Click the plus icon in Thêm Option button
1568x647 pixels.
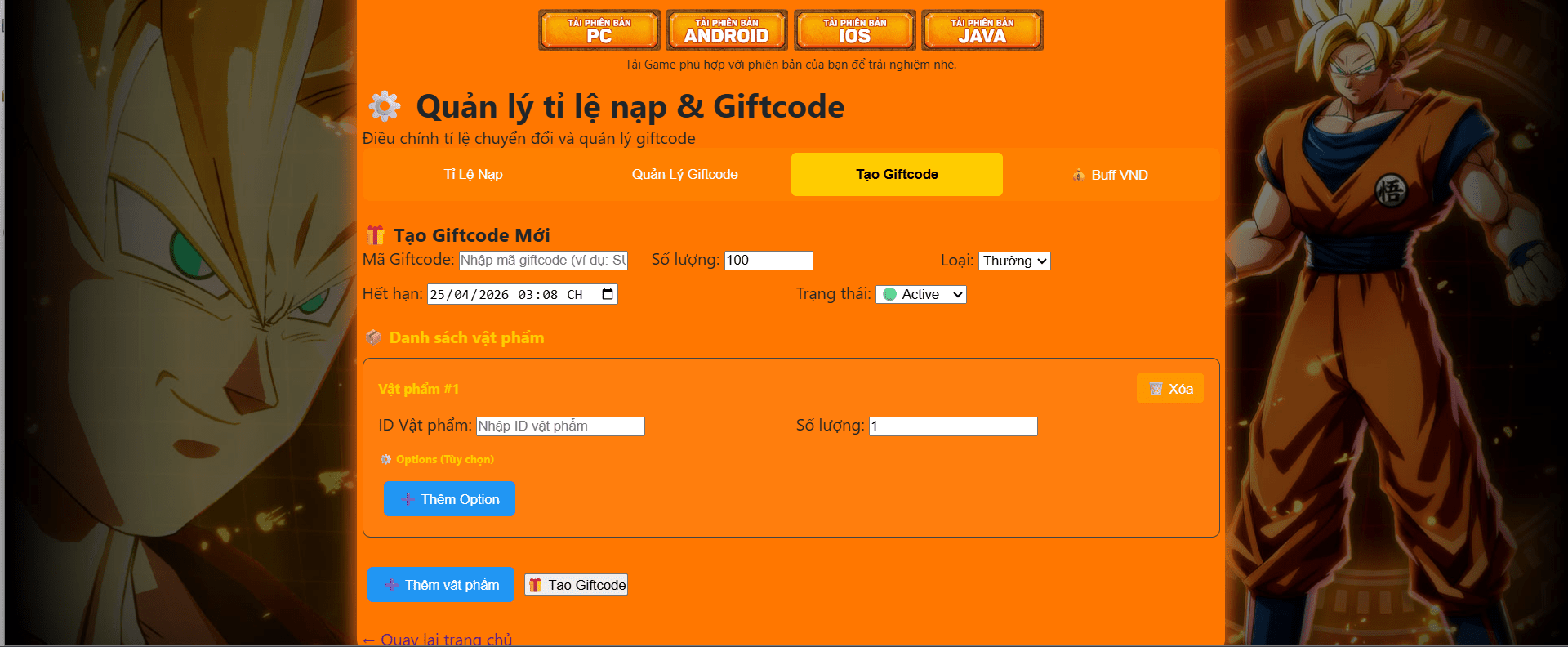click(x=408, y=499)
